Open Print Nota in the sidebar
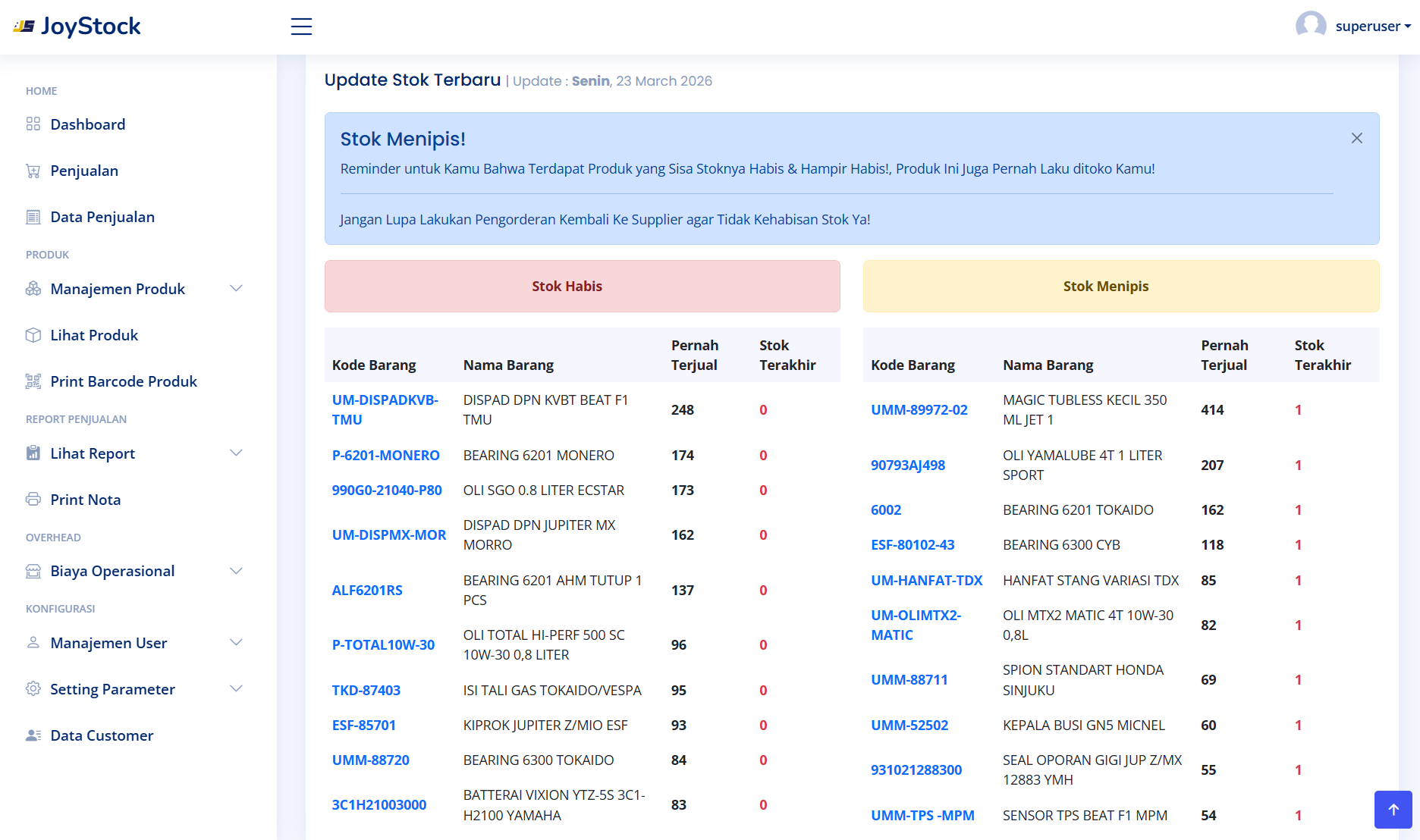1420x840 pixels. point(86,500)
